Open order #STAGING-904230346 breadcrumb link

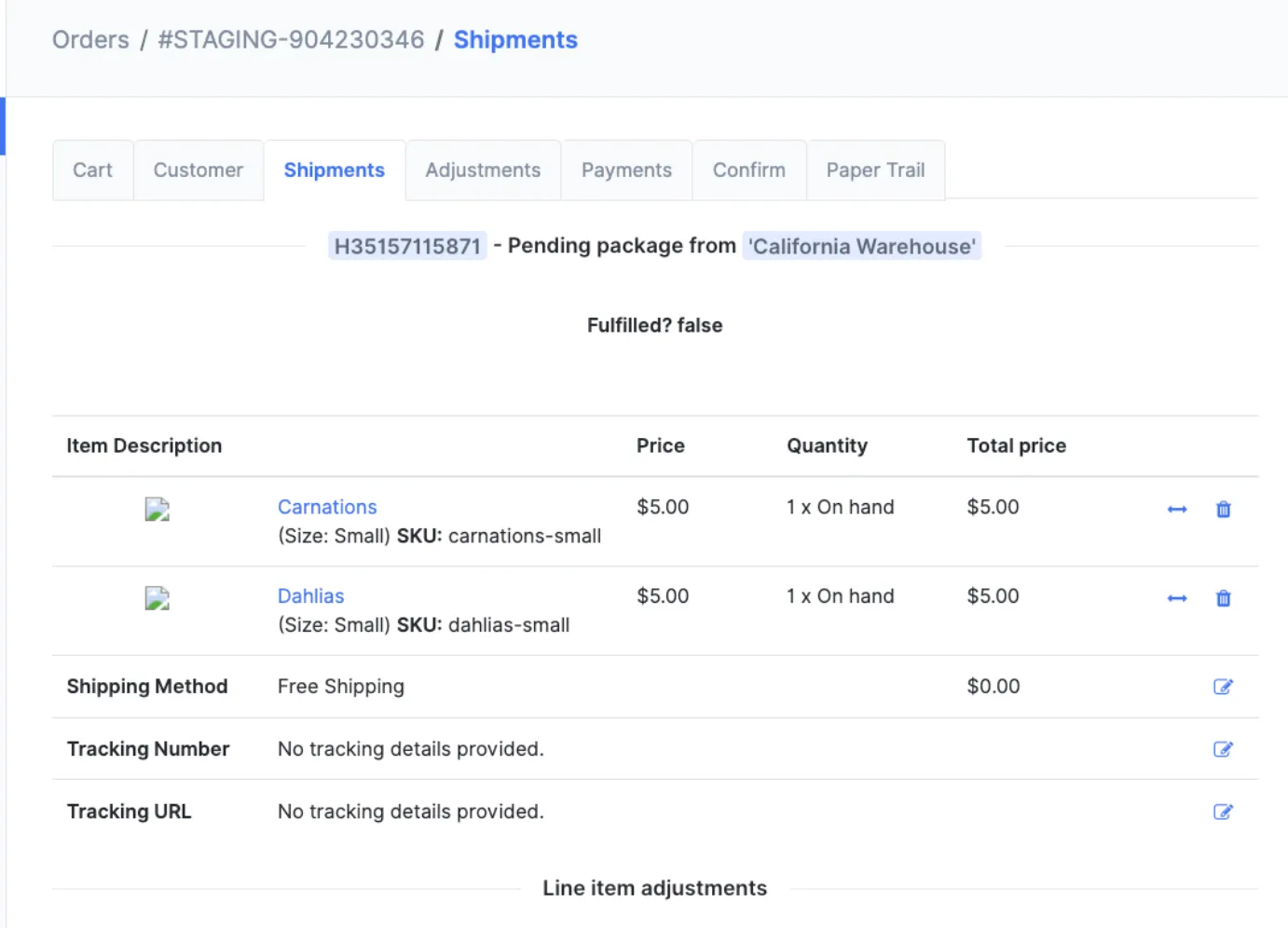click(x=291, y=40)
